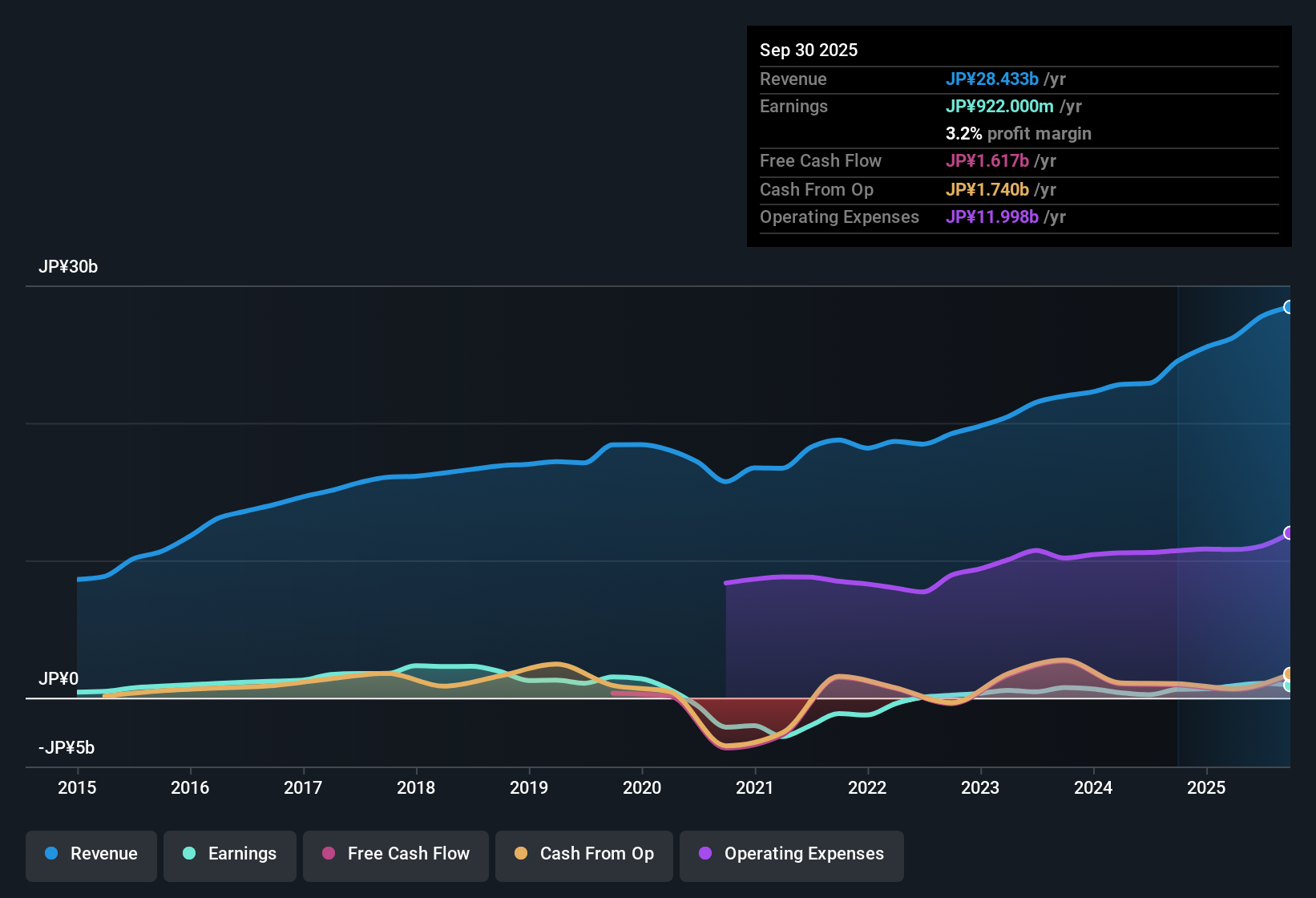Screen dimensions: 1316x898
Task: Click the JP¥30b axis label
Action: 69,266
